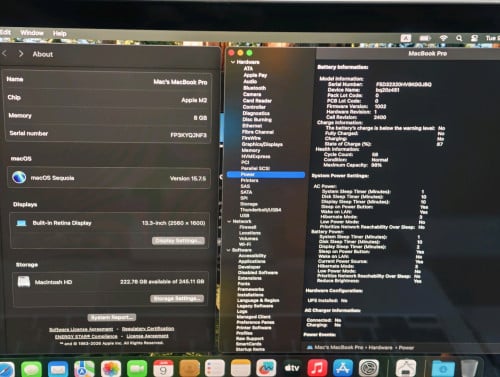Go back using the About back arrow

click(x=5, y=53)
